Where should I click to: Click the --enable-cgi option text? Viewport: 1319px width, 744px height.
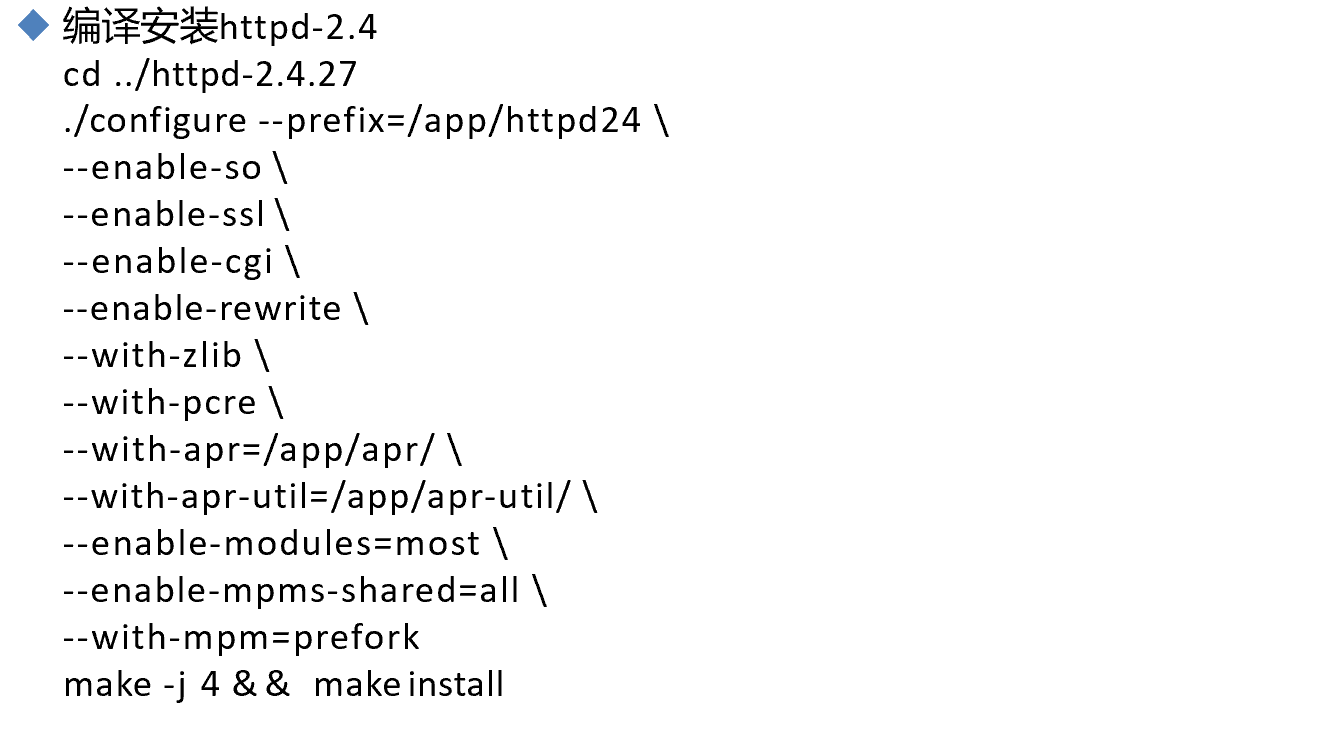click(168, 262)
